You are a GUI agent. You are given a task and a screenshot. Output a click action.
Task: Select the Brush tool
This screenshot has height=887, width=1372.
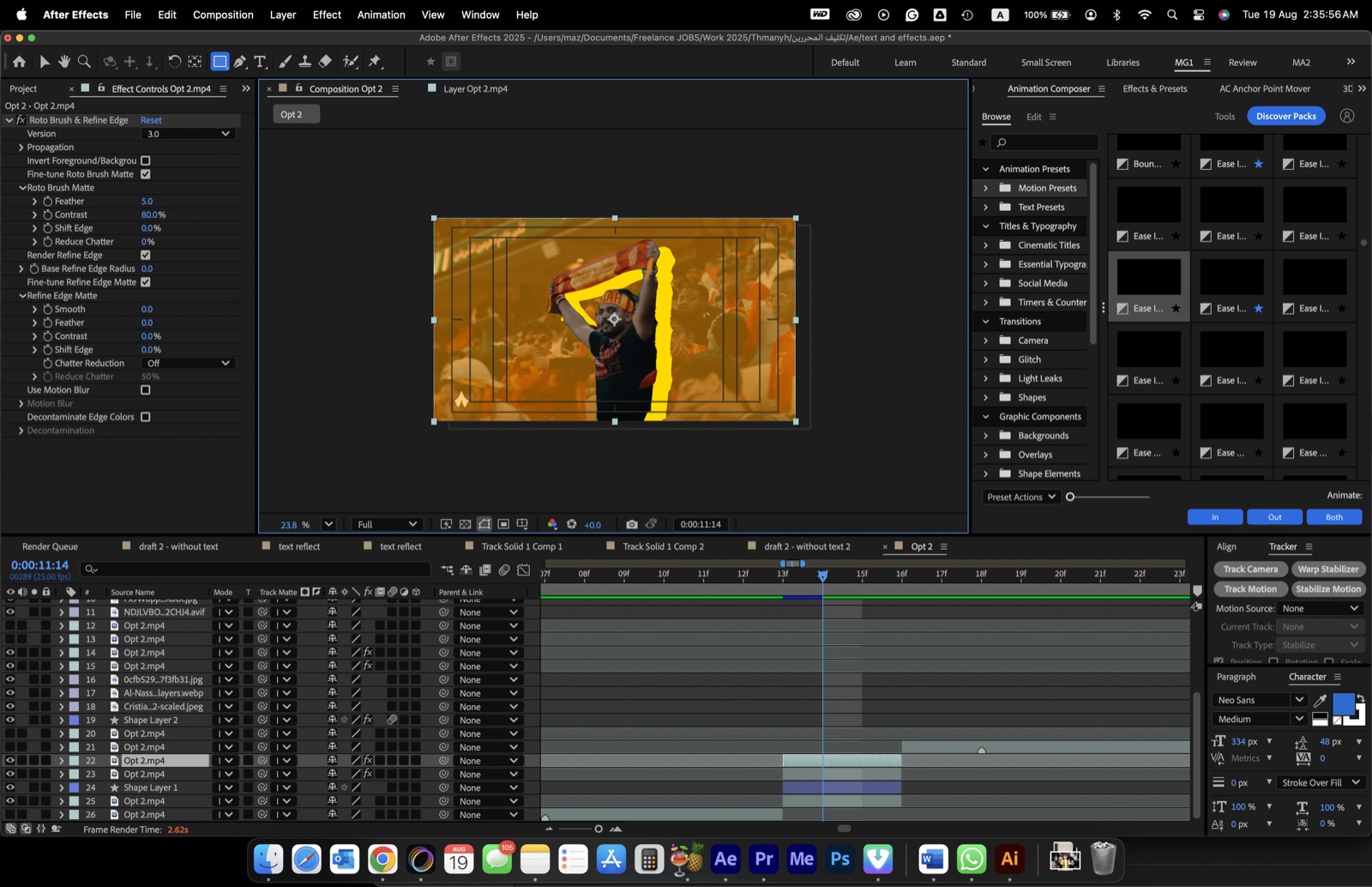point(286,62)
